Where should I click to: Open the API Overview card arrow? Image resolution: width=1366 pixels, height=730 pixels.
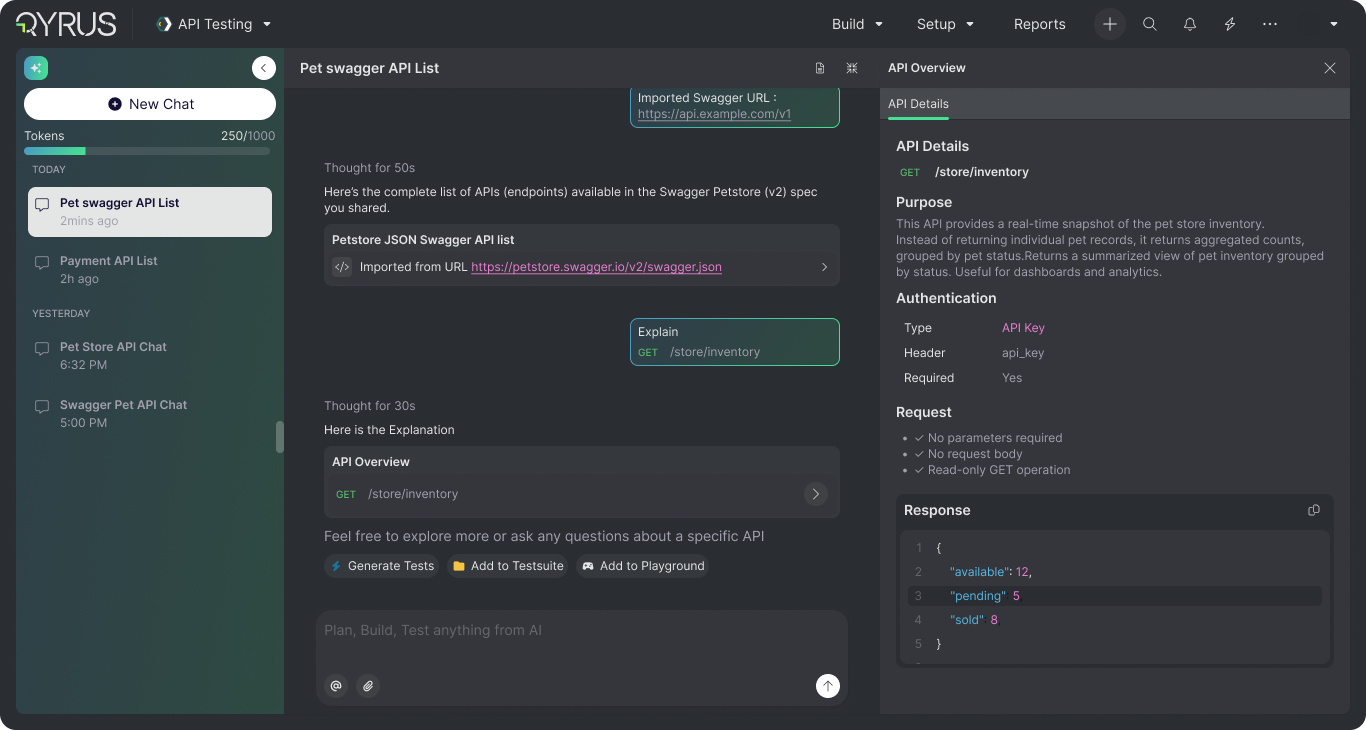coord(816,494)
